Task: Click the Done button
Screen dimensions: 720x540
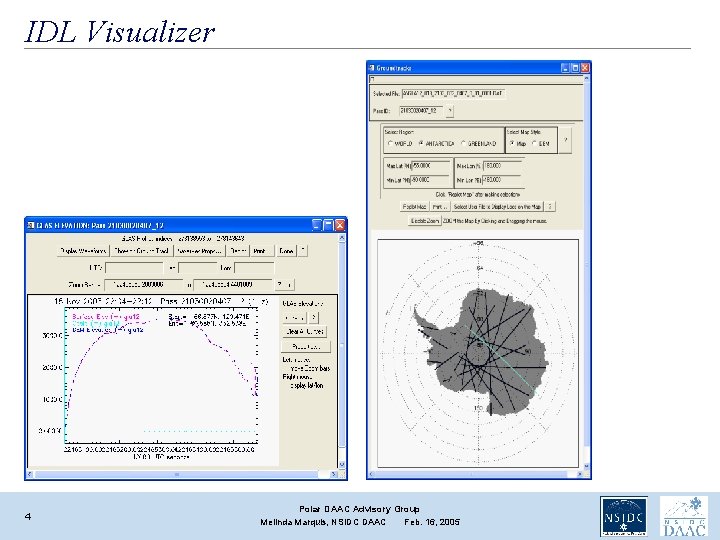Action: (x=286, y=251)
